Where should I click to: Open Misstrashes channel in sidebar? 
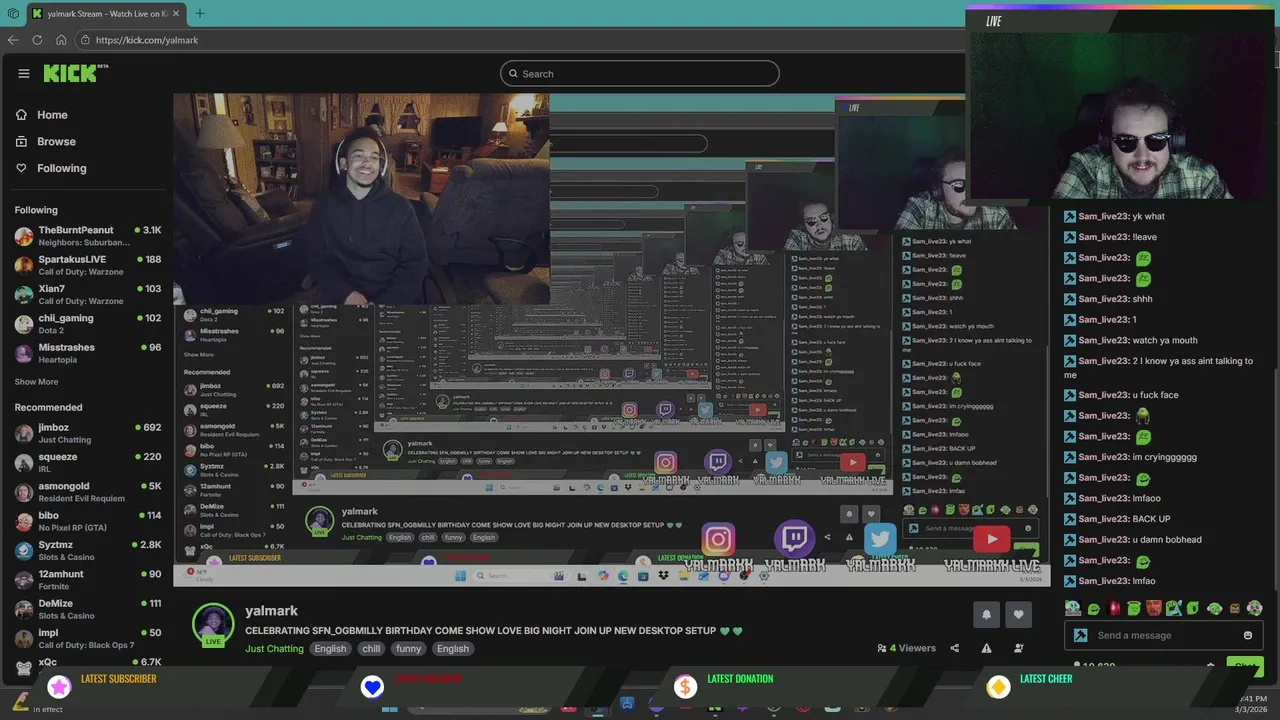pos(88,353)
